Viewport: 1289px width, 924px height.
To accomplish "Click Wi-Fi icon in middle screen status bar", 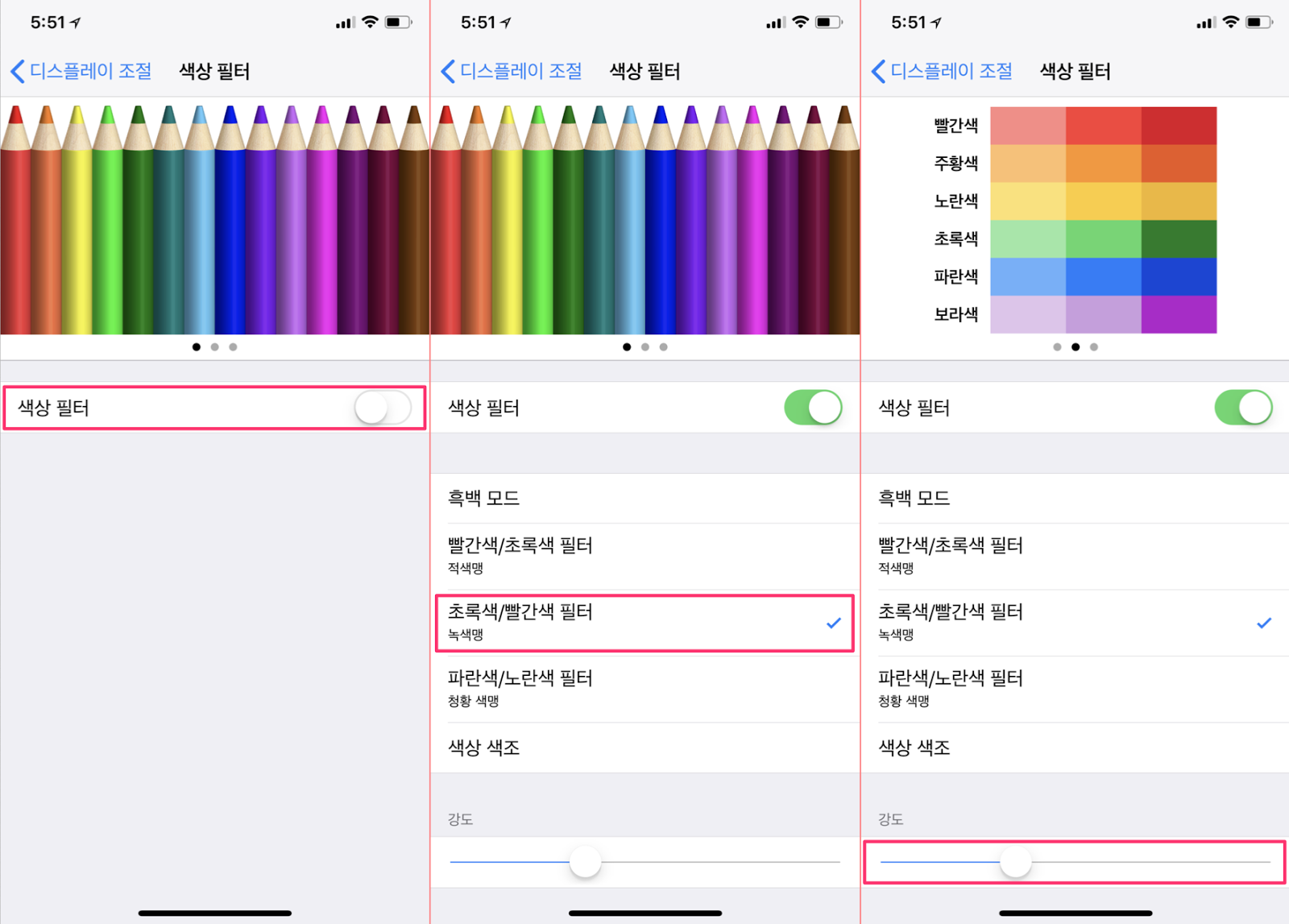I will click(800, 23).
